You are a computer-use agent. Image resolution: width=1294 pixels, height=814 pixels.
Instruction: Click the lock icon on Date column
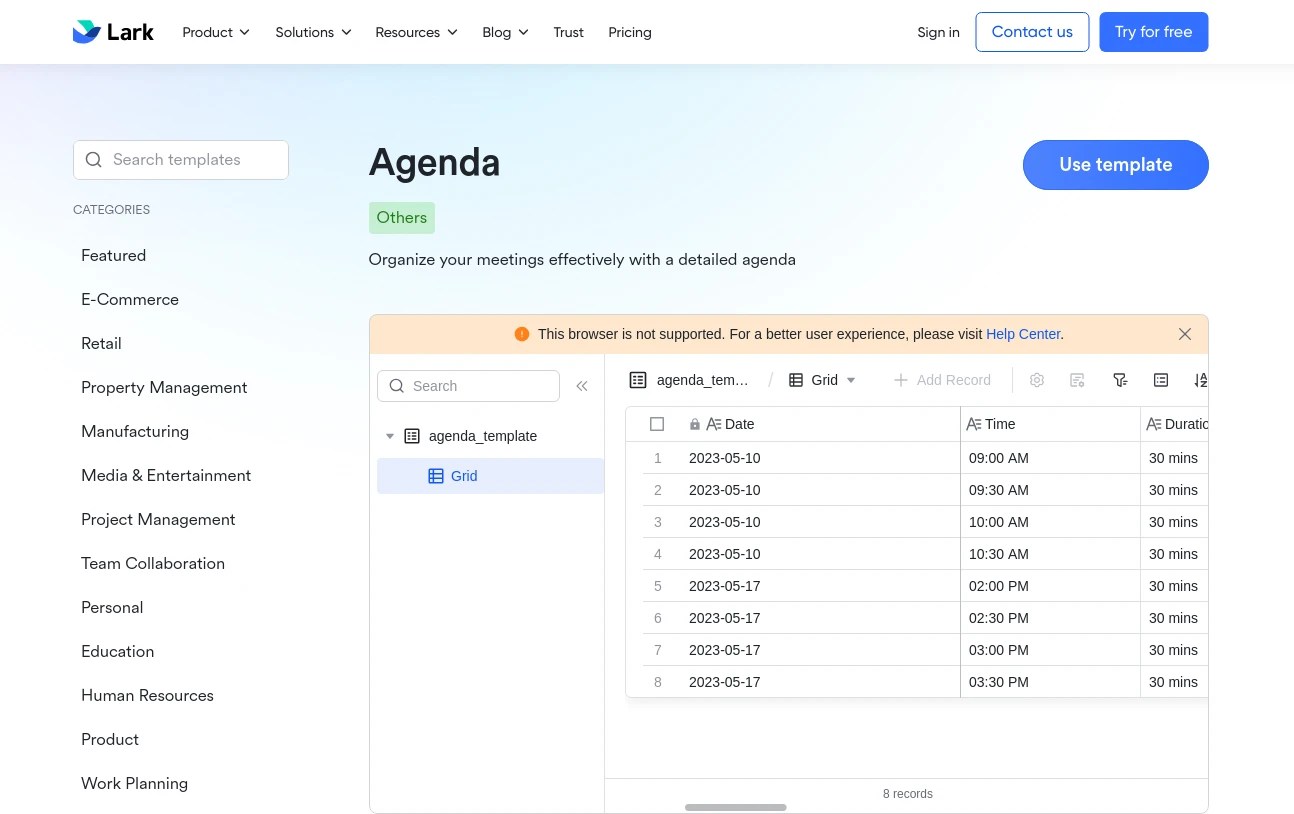point(695,424)
